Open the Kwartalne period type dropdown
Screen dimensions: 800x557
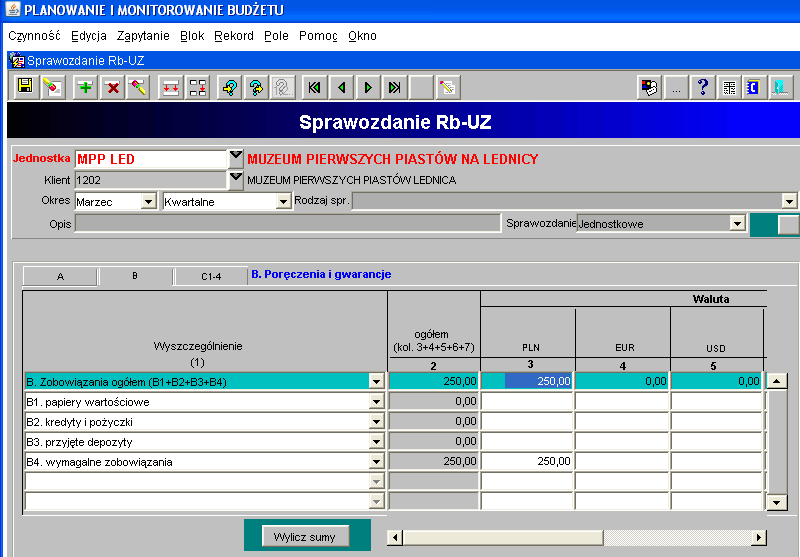pyautogui.click(x=284, y=201)
